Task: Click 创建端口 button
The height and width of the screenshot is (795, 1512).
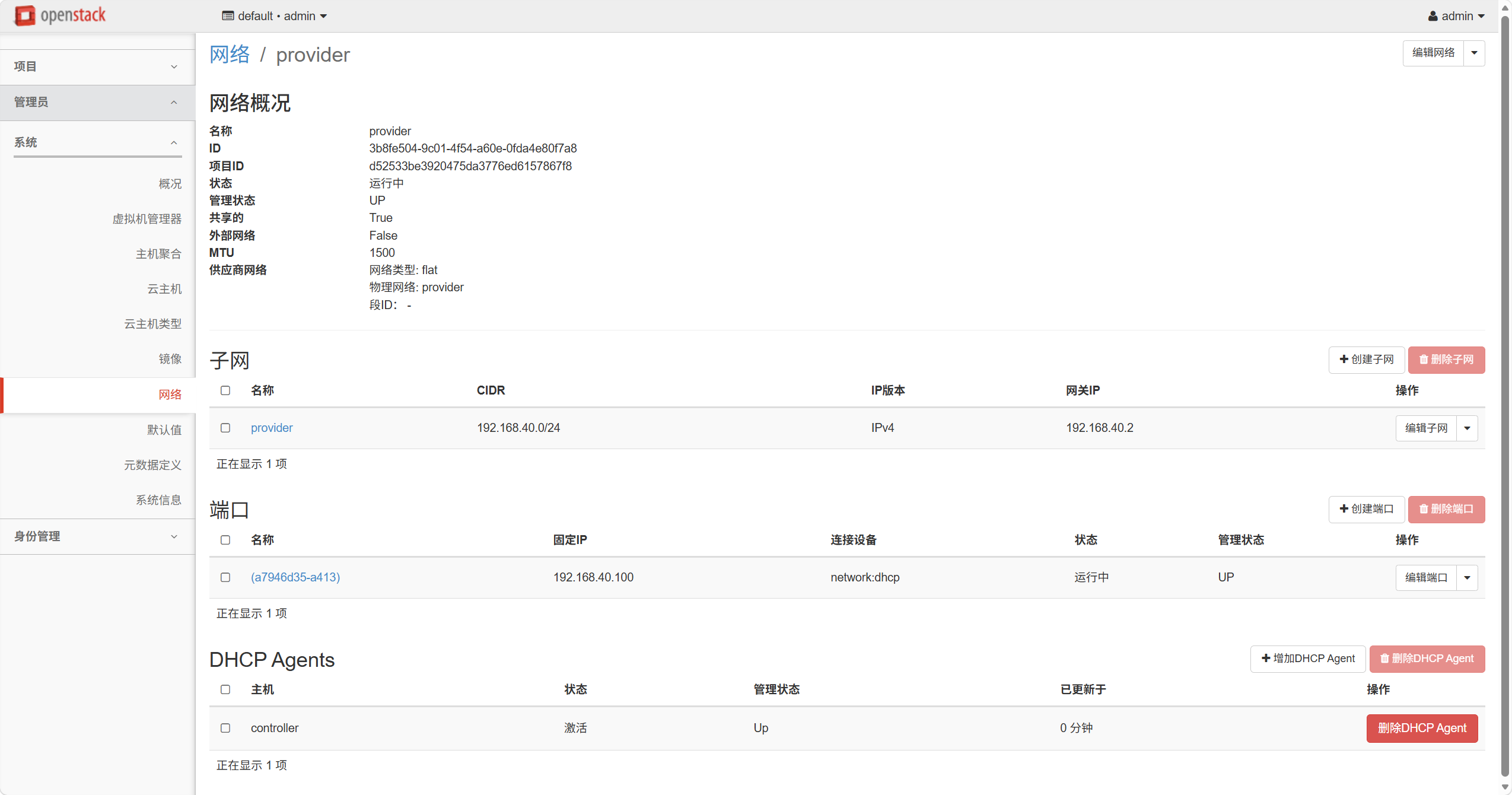Action: click(1367, 509)
